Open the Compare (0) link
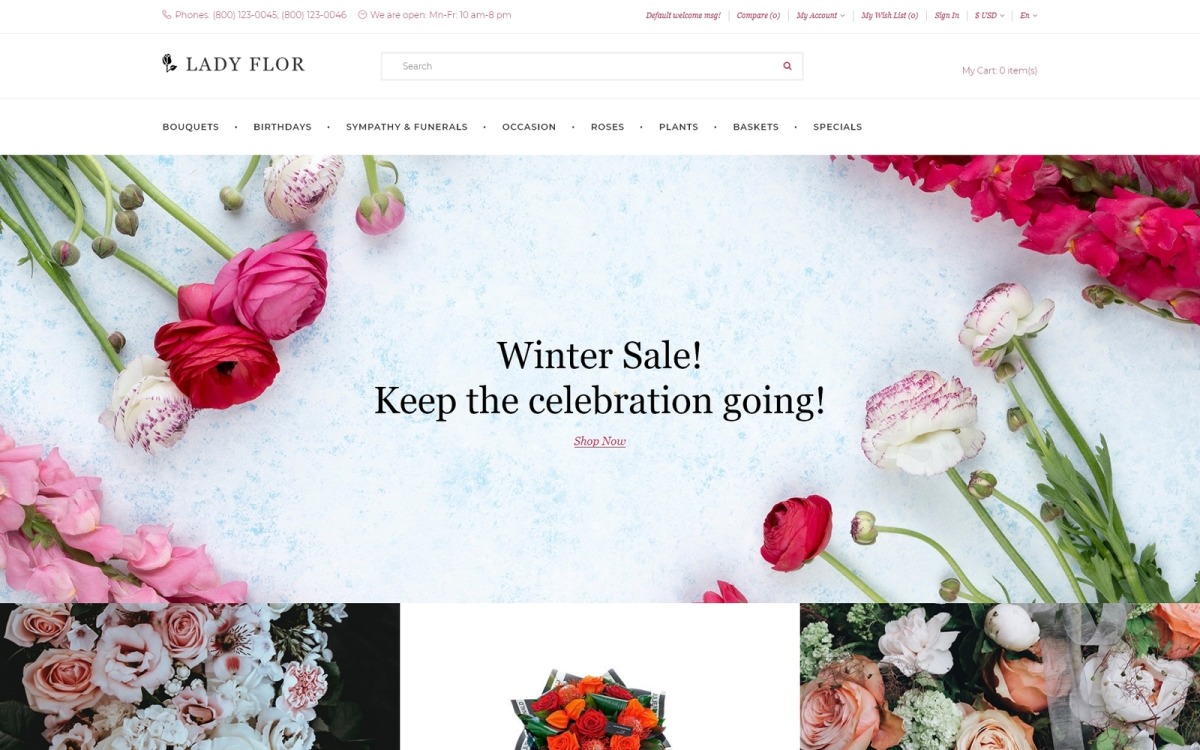This screenshot has width=1200, height=750. [x=758, y=16]
